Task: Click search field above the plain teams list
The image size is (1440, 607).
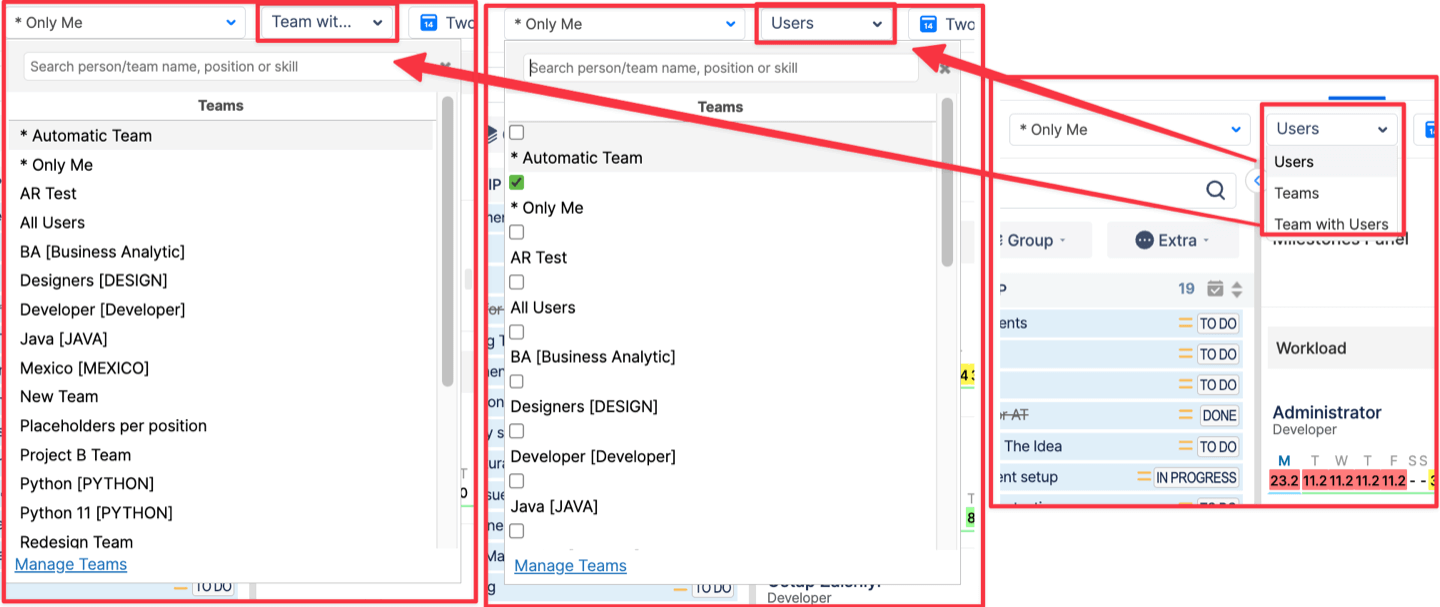Action: pyautogui.click(x=210, y=67)
